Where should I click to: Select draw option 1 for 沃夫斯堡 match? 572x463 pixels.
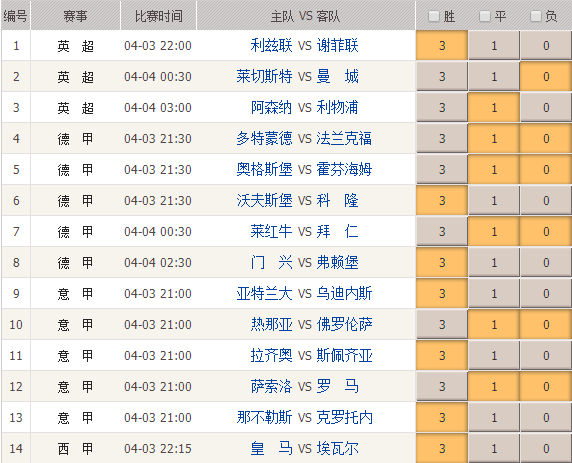[x=494, y=201]
